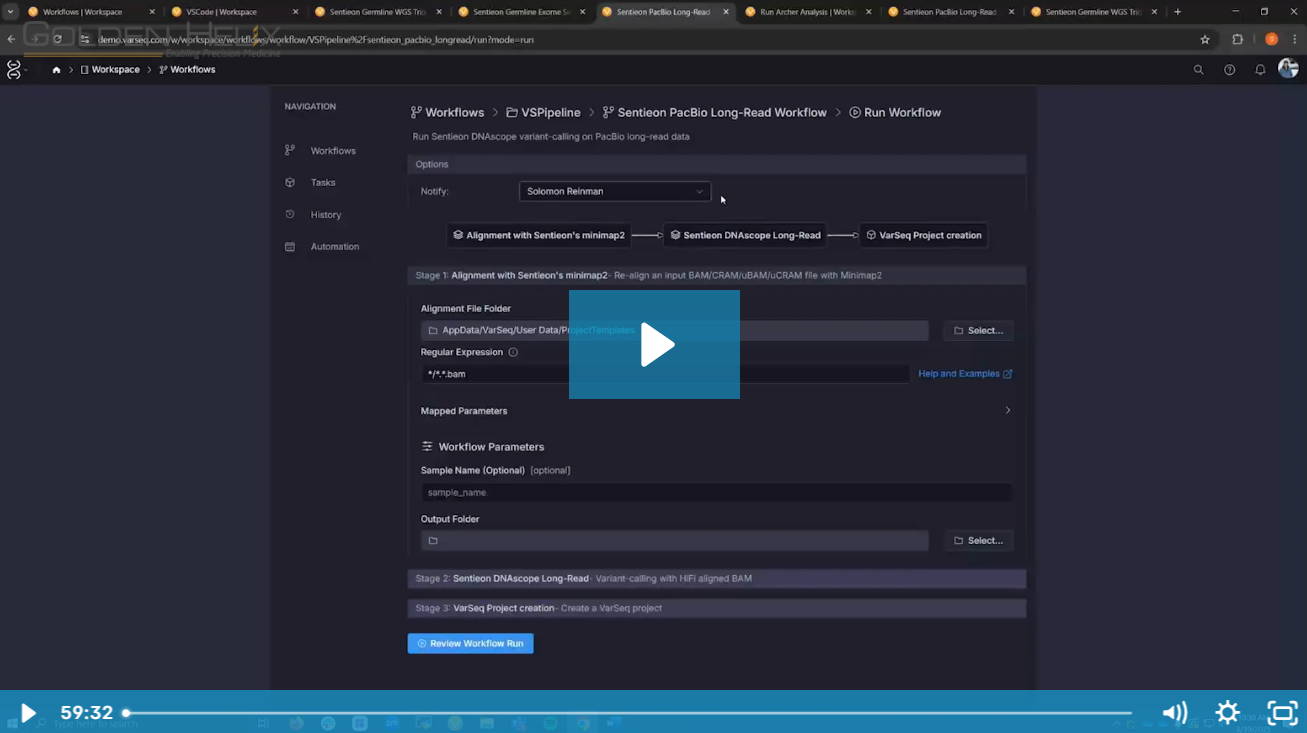1307x733 pixels.
Task: Enter fullscreen with the video player icon
Action: tap(1282, 713)
